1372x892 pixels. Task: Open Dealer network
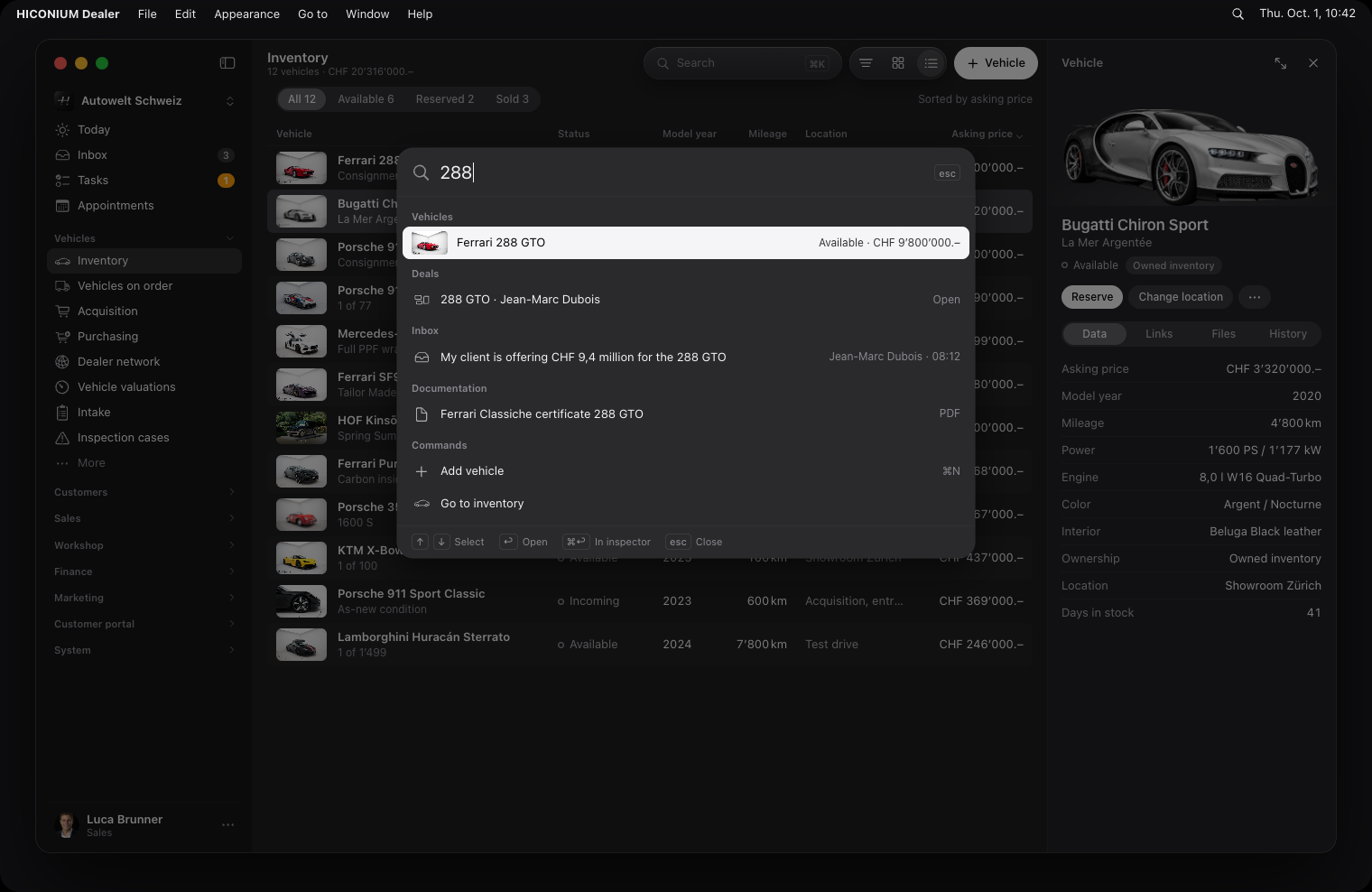coord(144,362)
